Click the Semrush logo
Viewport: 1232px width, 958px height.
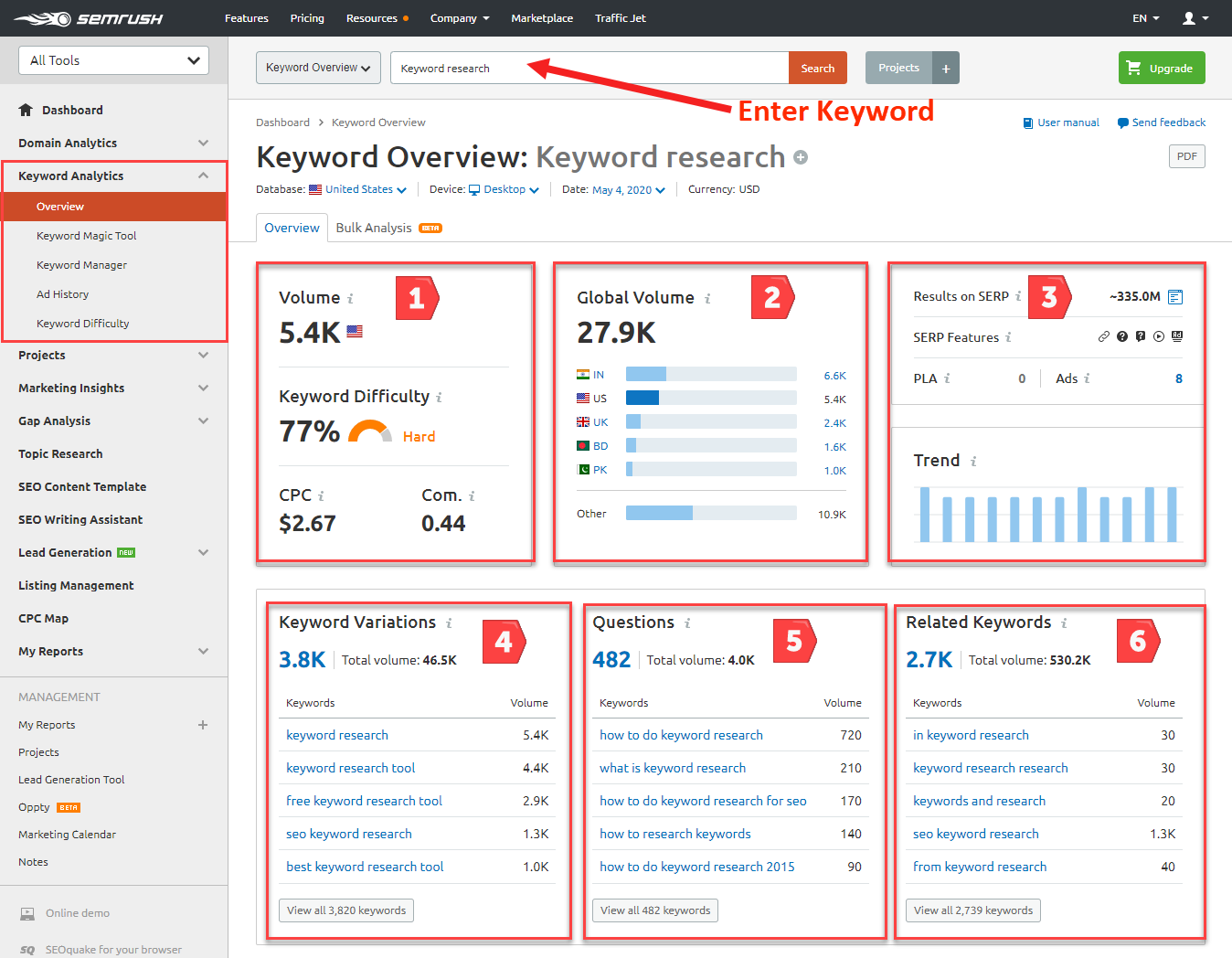tap(89, 18)
